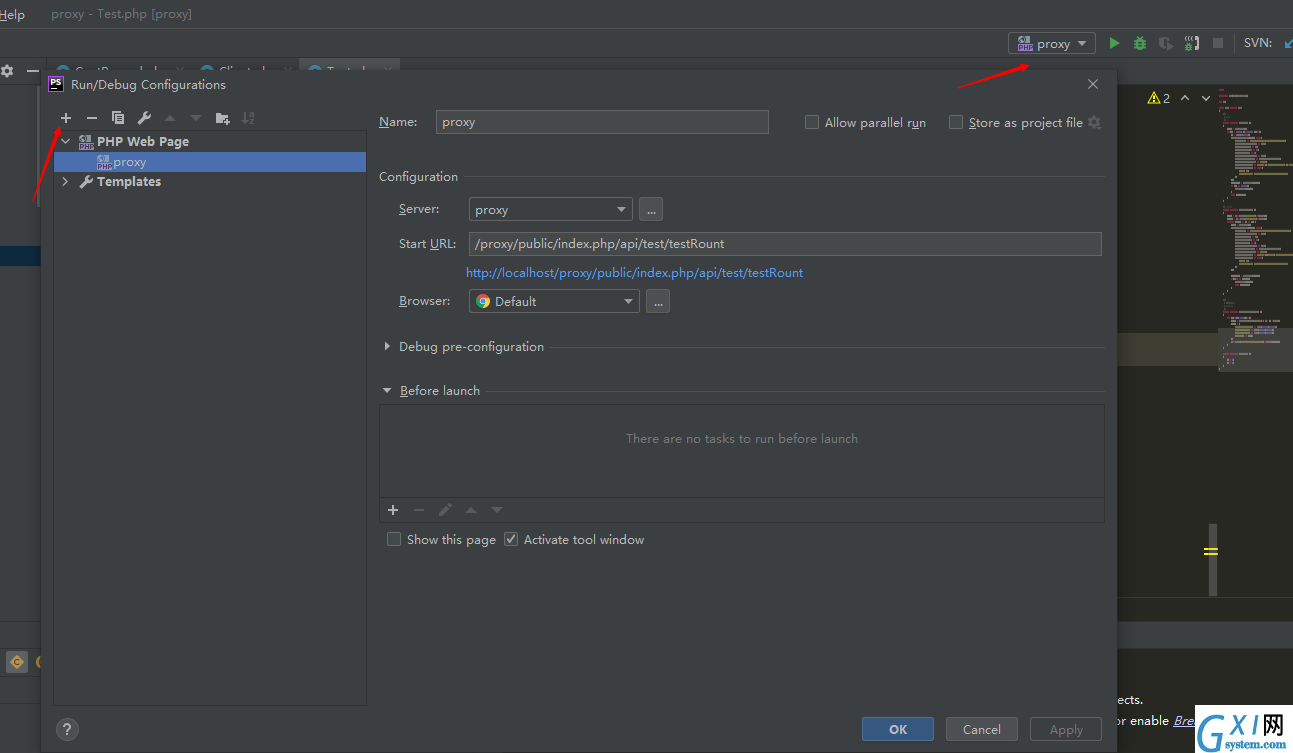This screenshot has width=1293, height=753.
Task: Move configuration up arrow in toolbar
Action: click(170, 118)
